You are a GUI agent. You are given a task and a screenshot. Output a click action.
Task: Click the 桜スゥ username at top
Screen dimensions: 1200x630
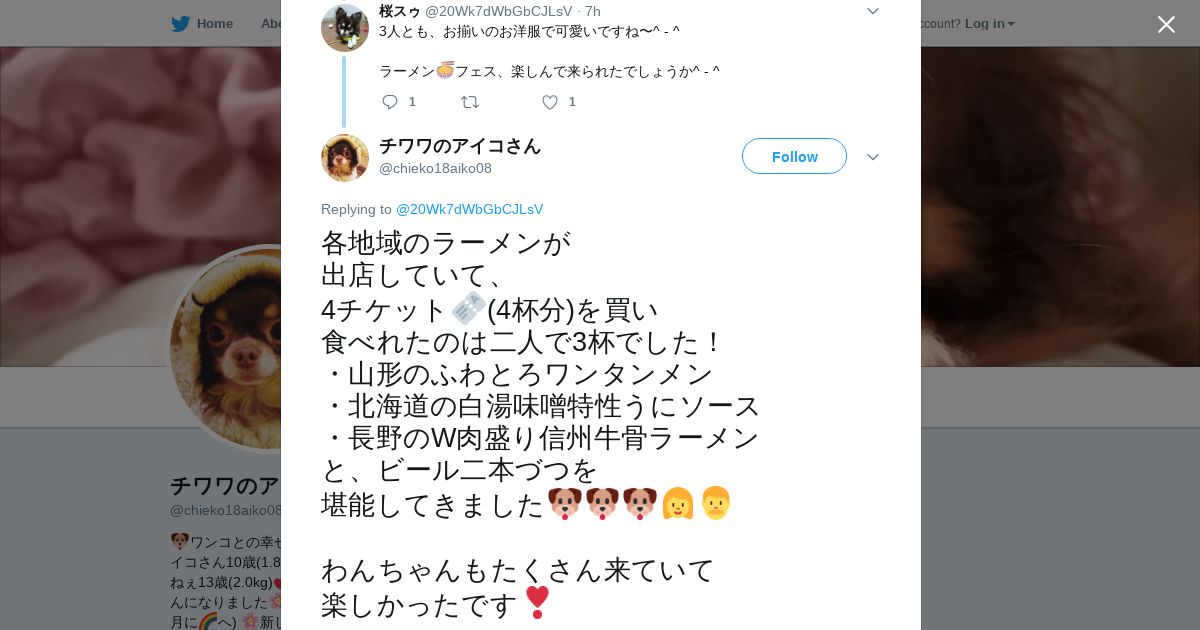(x=400, y=11)
